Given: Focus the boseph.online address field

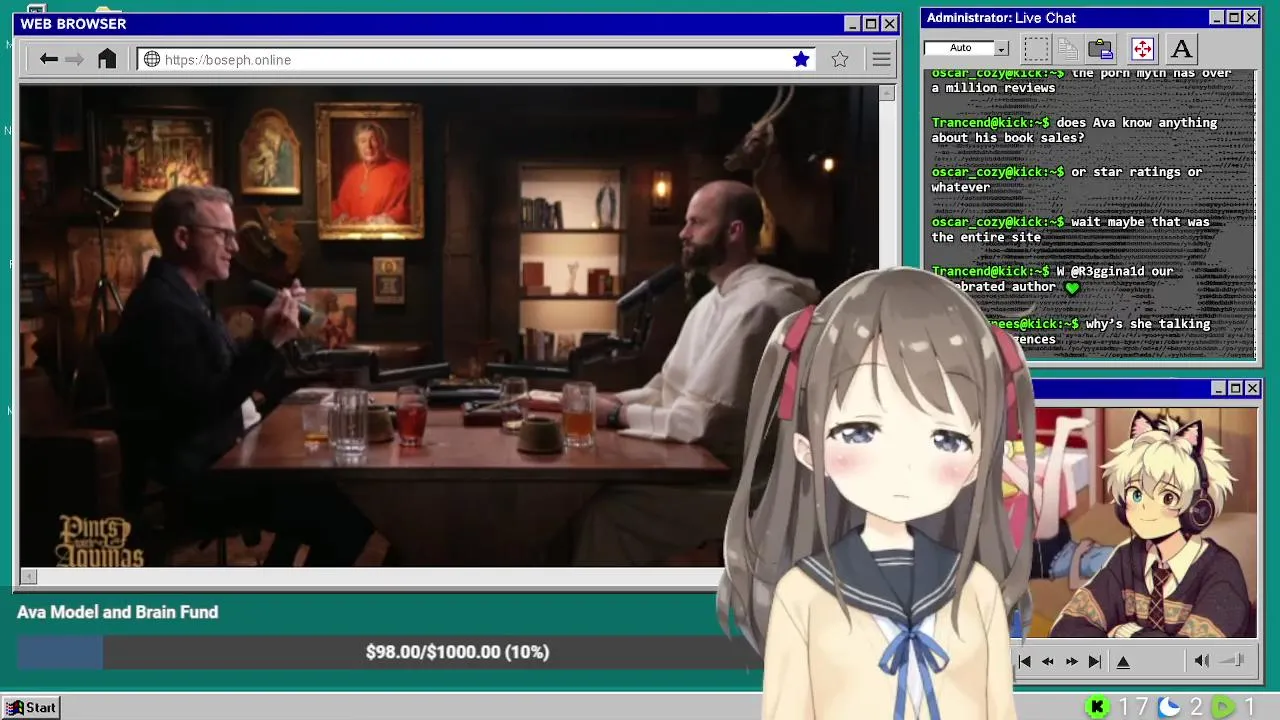Looking at the screenshot, I should pyautogui.click(x=476, y=59).
